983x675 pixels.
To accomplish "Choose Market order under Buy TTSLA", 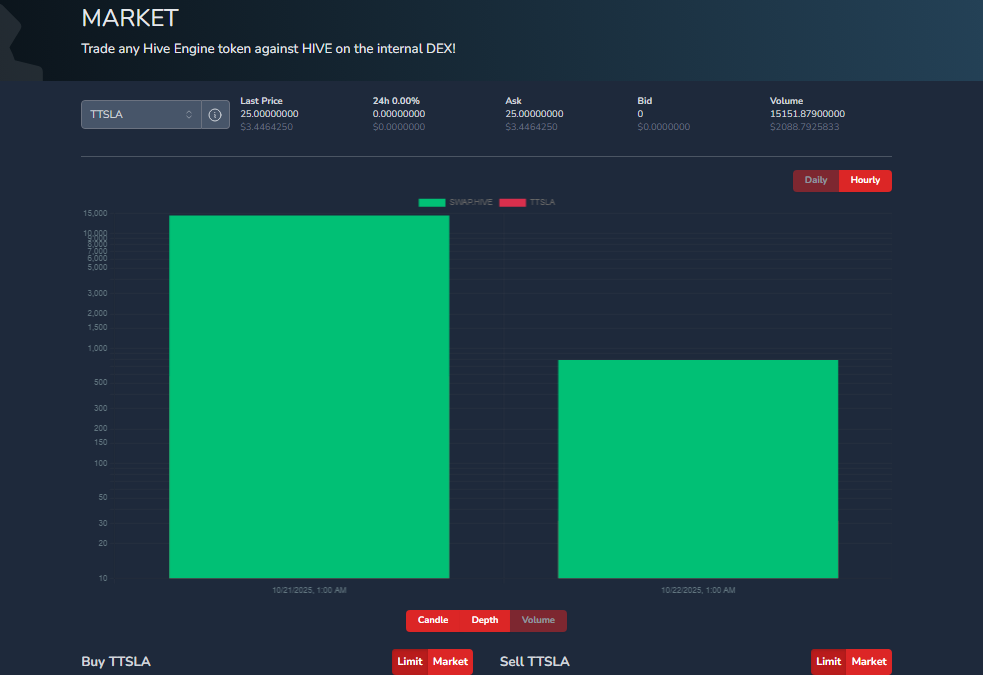I will pyautogui.click(x=450, y=661).
